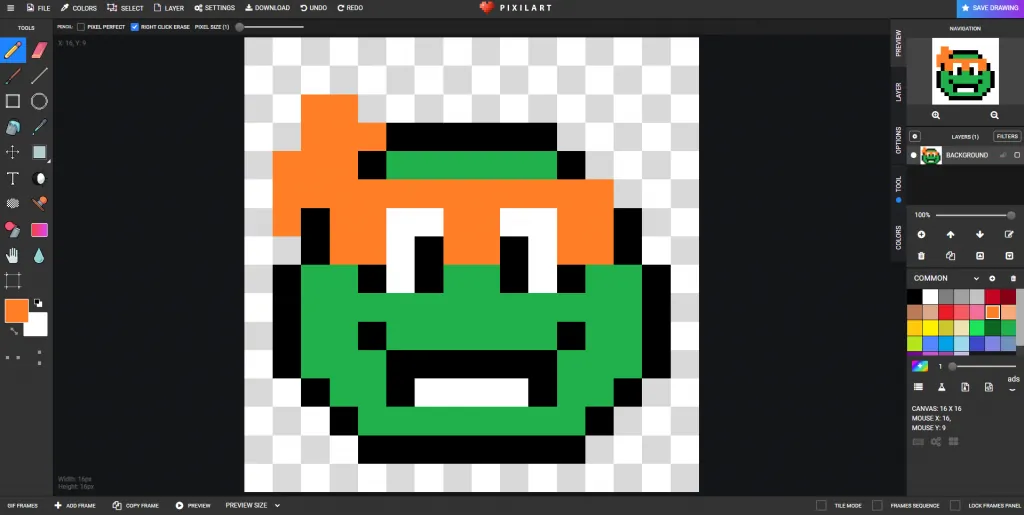Select the Crop/Resize canvas tool

tap(13, 281)
